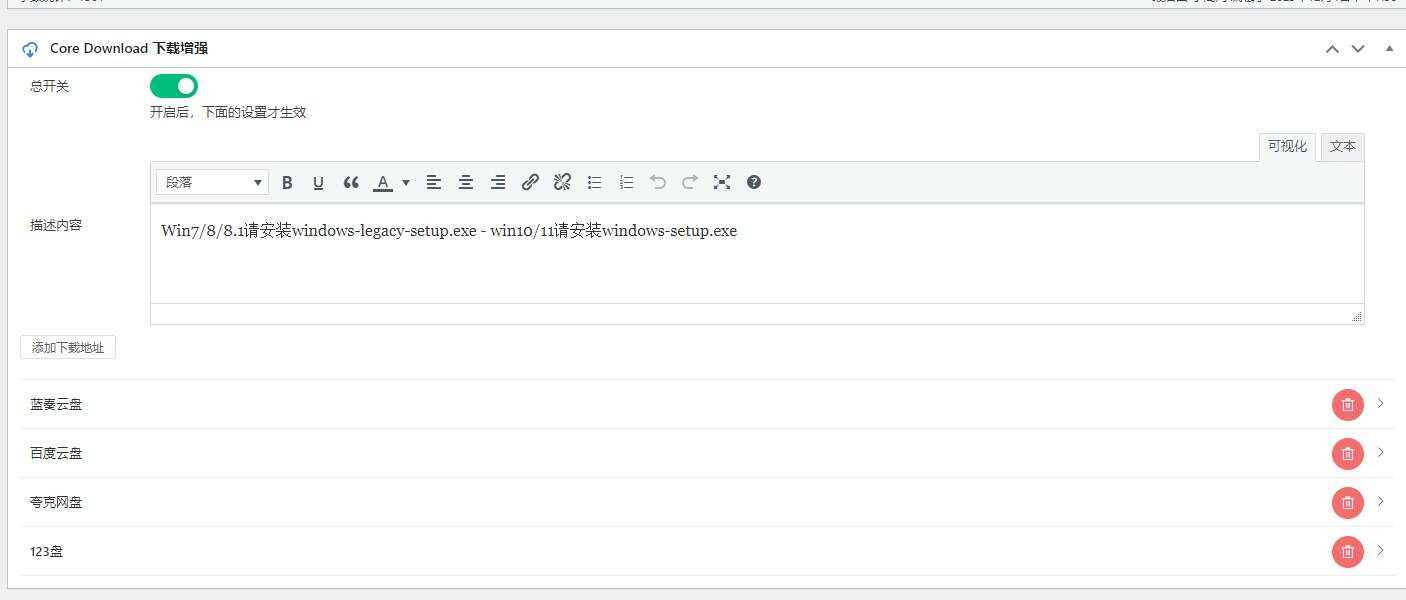Center align the text
This screenshot has width=1406, height=600.
coord(465,182)
